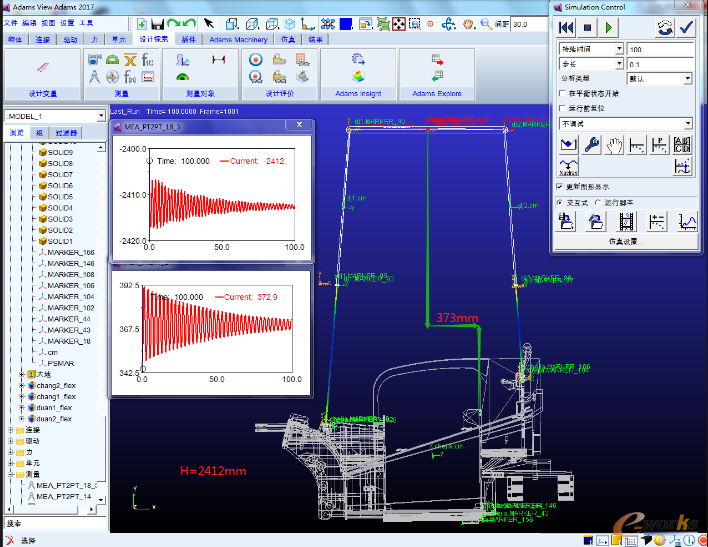
Task: Select the point-to-point distance measure icon
Action: 94,77
